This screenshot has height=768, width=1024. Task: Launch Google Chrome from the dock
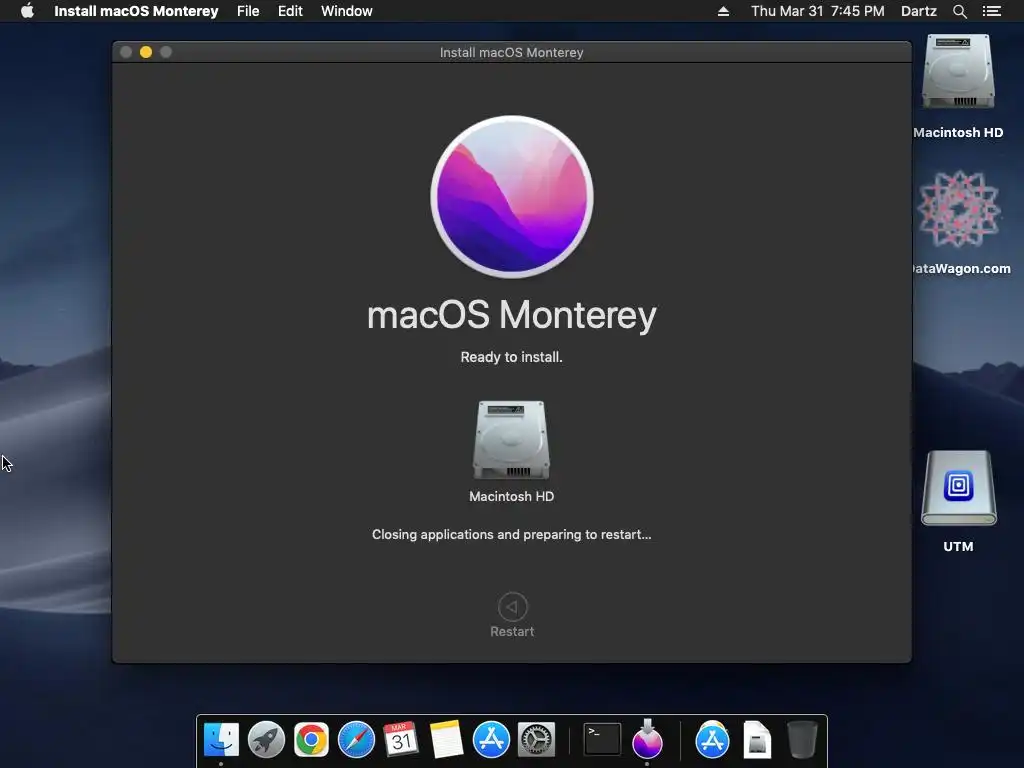311,740
